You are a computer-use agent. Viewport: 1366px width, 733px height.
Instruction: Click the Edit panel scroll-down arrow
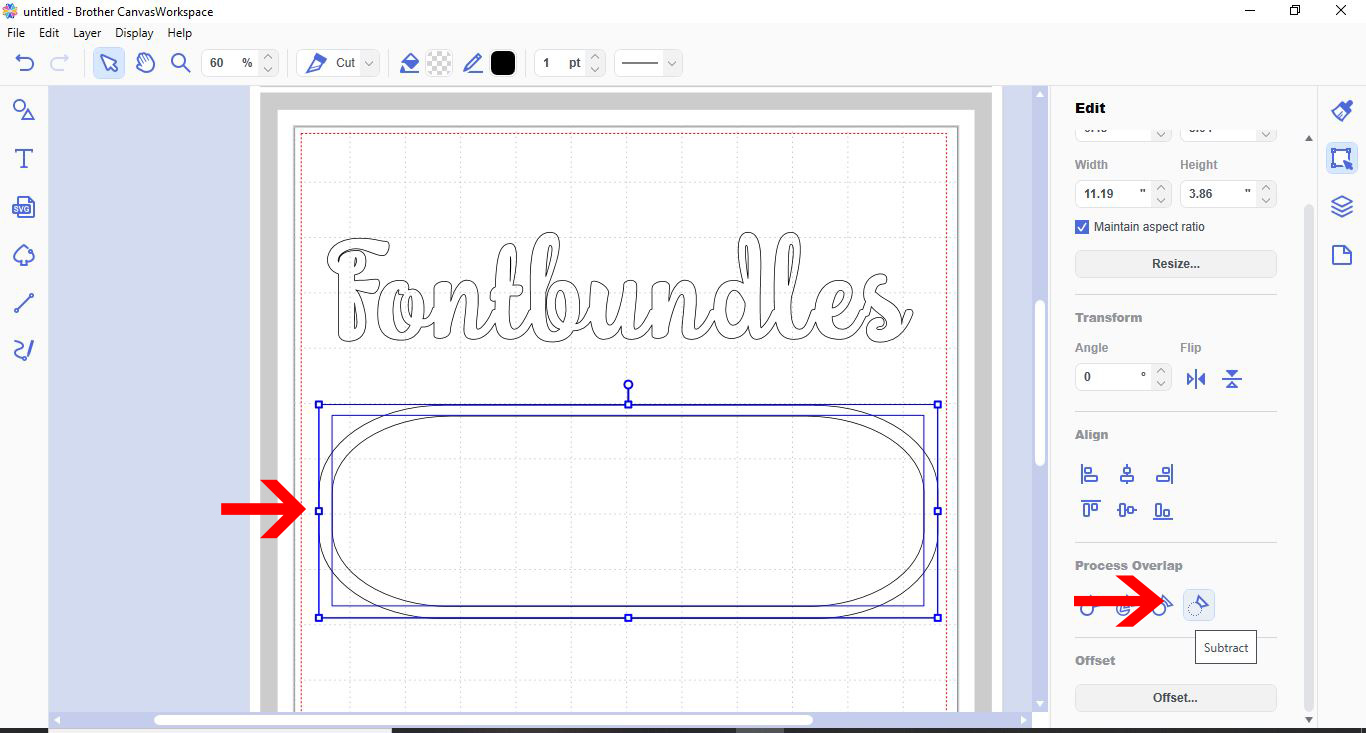click(x=1310, y=719)
